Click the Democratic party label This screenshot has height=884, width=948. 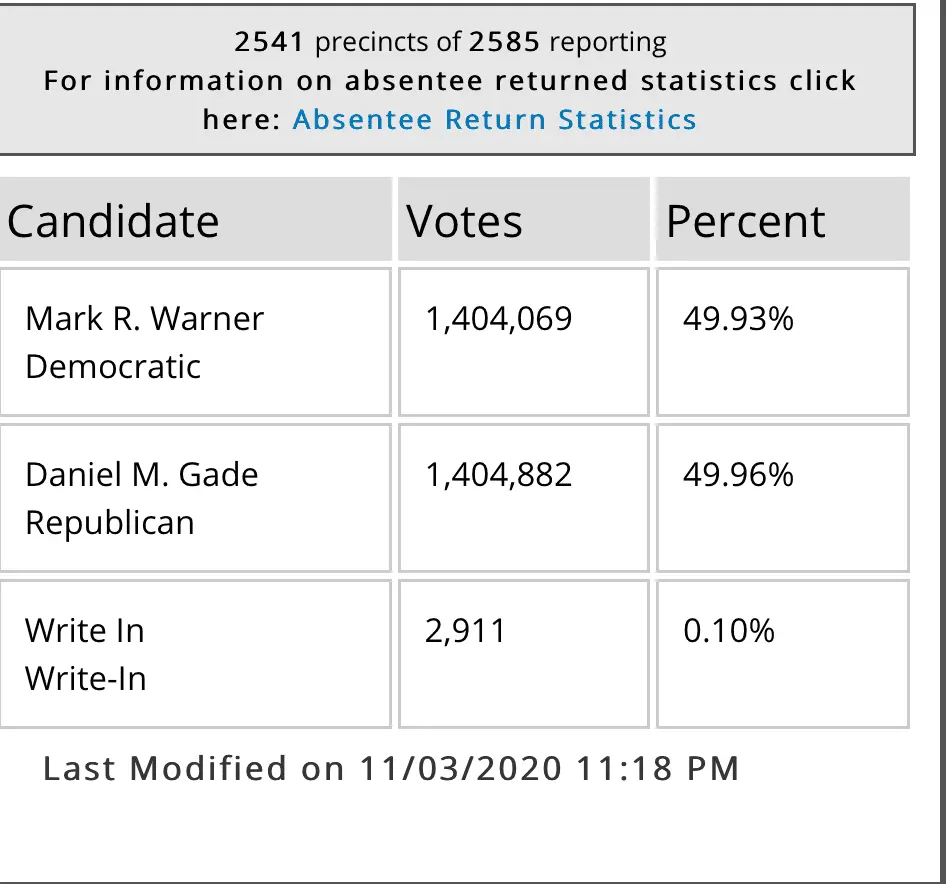113,366
